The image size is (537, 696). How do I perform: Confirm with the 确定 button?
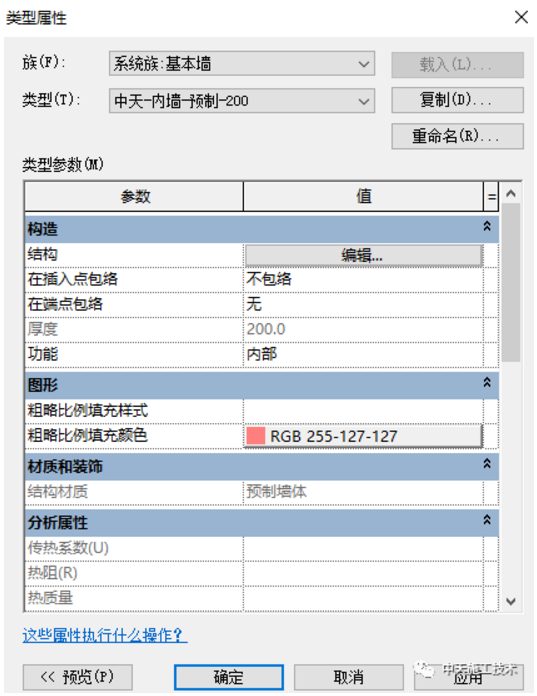[x=229, y=677]
